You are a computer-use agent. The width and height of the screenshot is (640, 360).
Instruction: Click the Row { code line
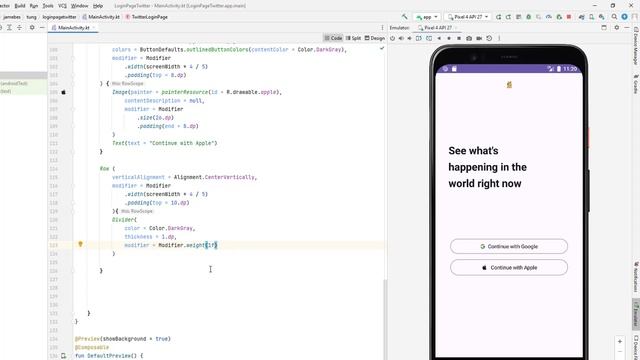tap(107, 169)
